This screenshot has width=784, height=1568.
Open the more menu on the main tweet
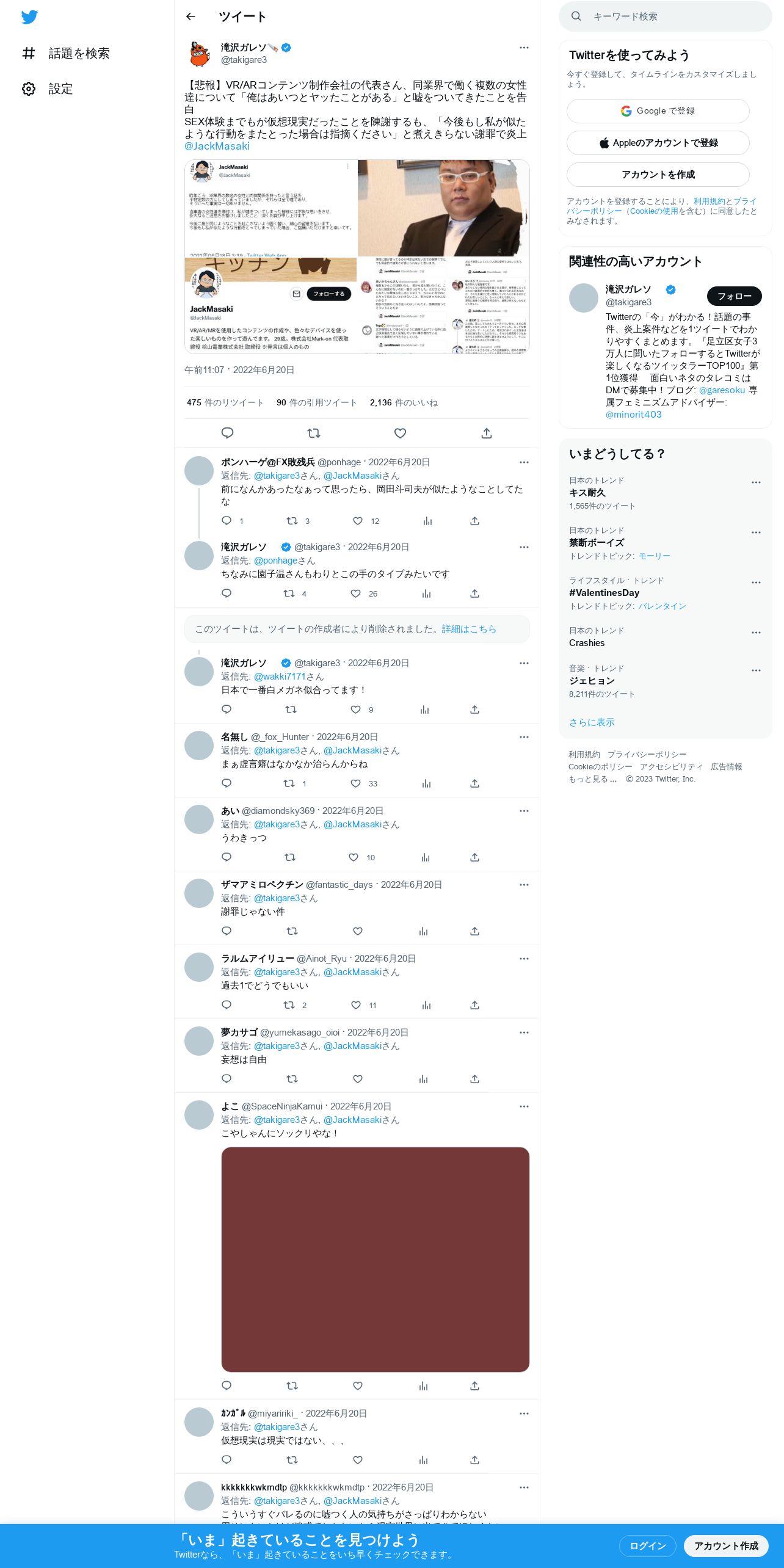click(524, 48)
